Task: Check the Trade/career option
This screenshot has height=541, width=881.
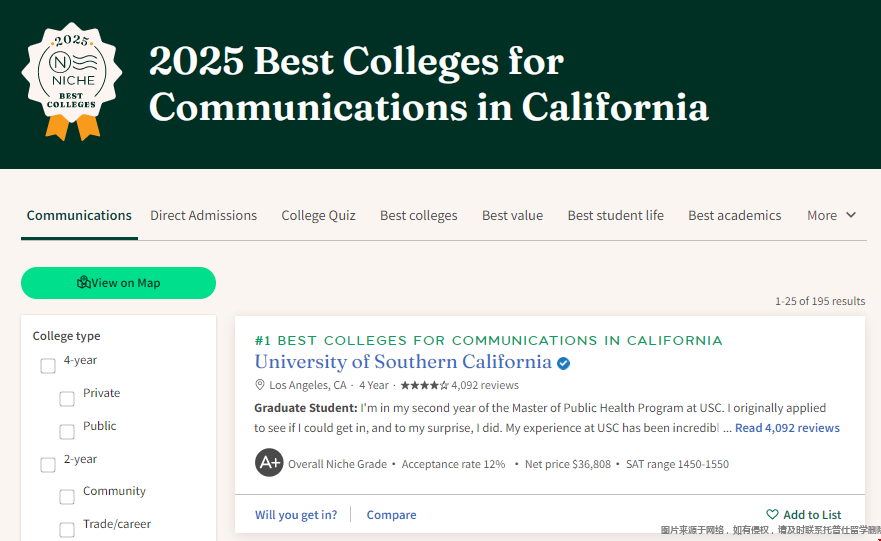Action: [67, 529]
